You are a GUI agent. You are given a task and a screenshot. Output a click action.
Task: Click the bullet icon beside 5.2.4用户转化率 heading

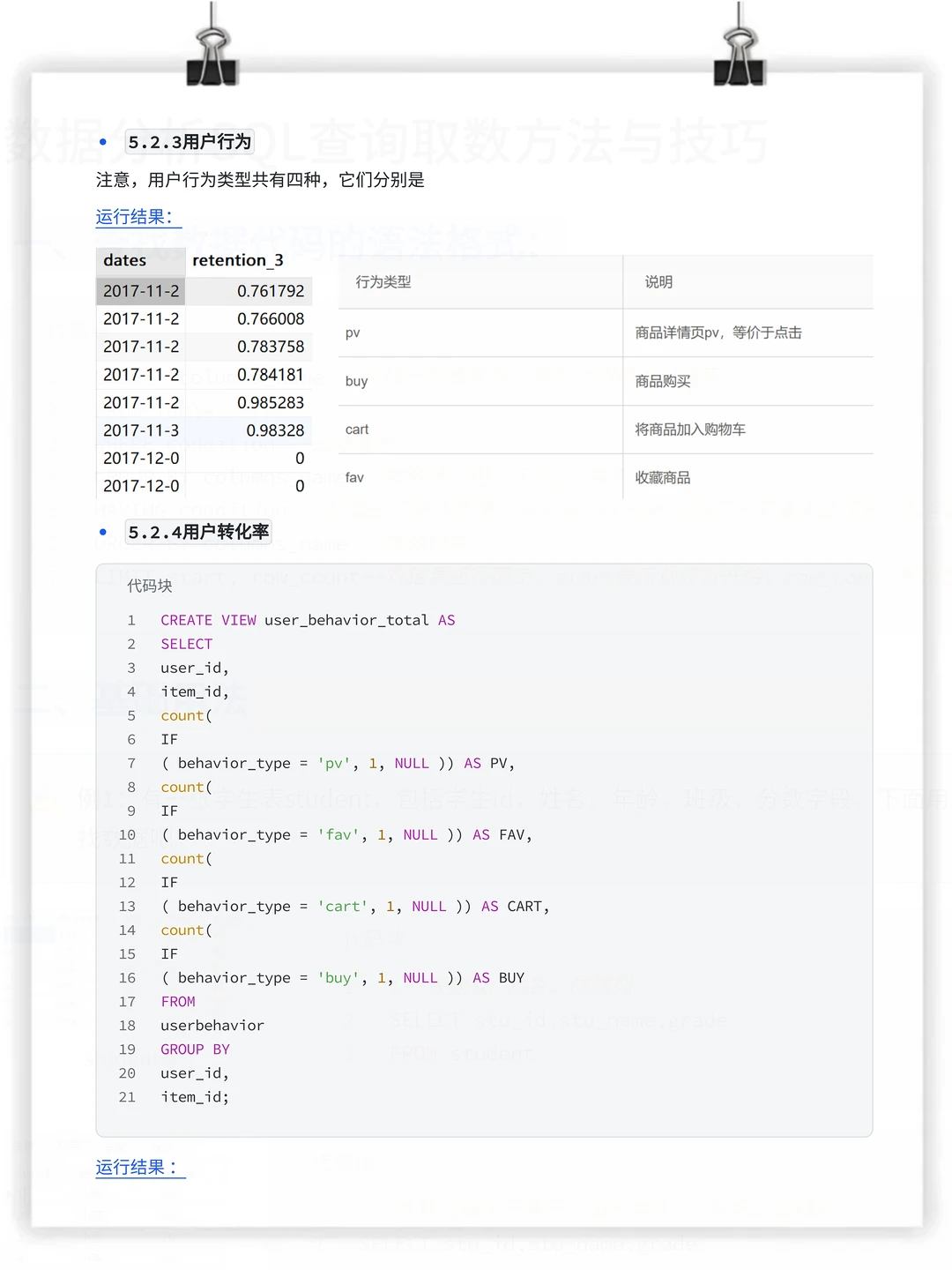(x=103, y=532)
